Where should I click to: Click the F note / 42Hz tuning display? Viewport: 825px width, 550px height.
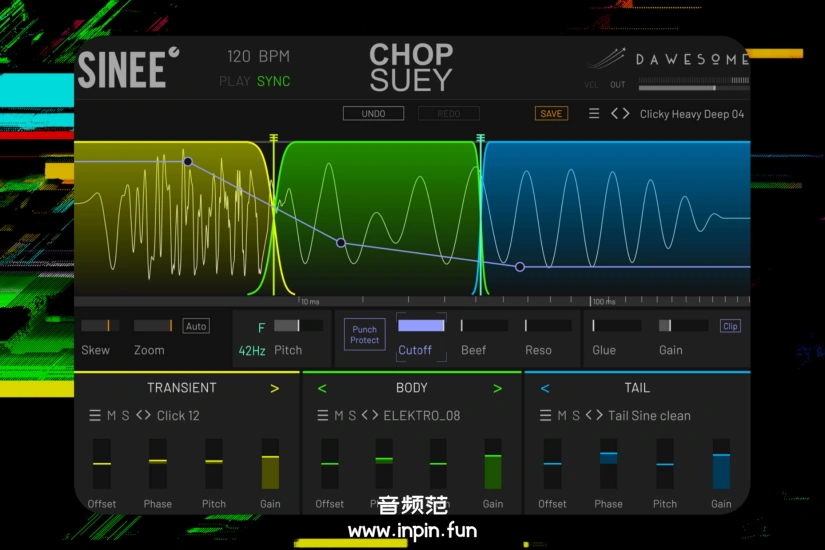253,339
